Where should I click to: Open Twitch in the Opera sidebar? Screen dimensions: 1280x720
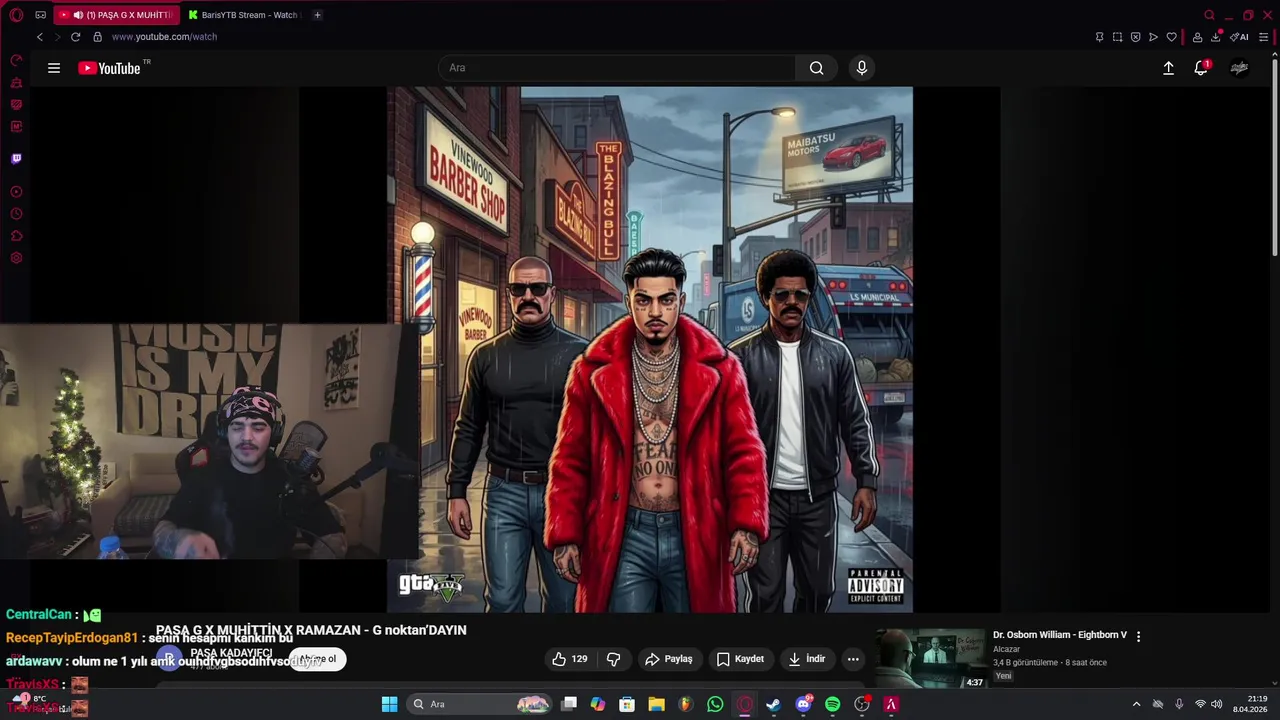tap(16, 159)
